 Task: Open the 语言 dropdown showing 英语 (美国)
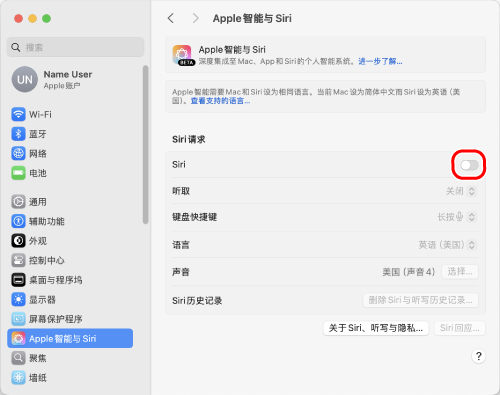pos(448,245)
